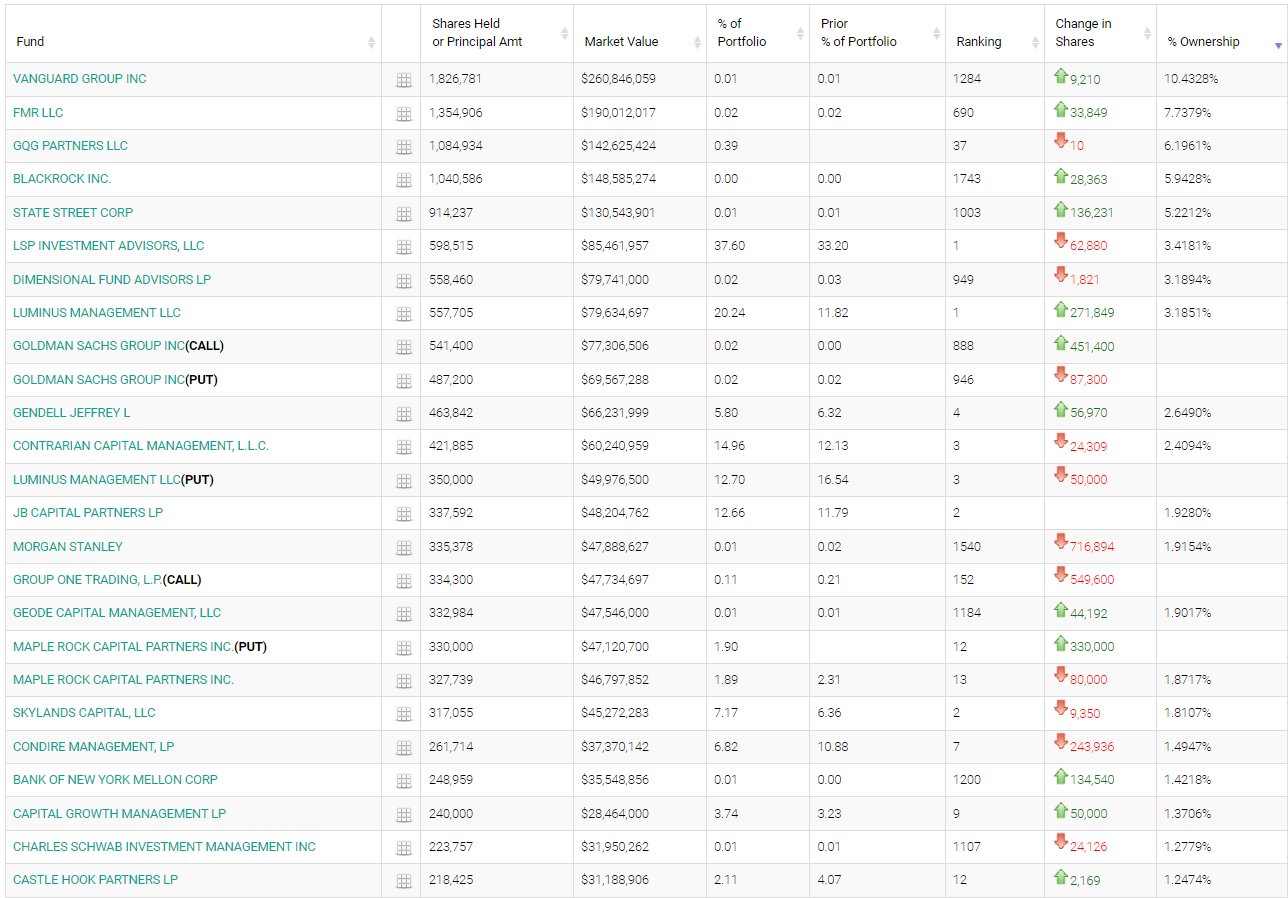Select the shares held value 1,084,934
1288x898 pixels.
(456, 146)
